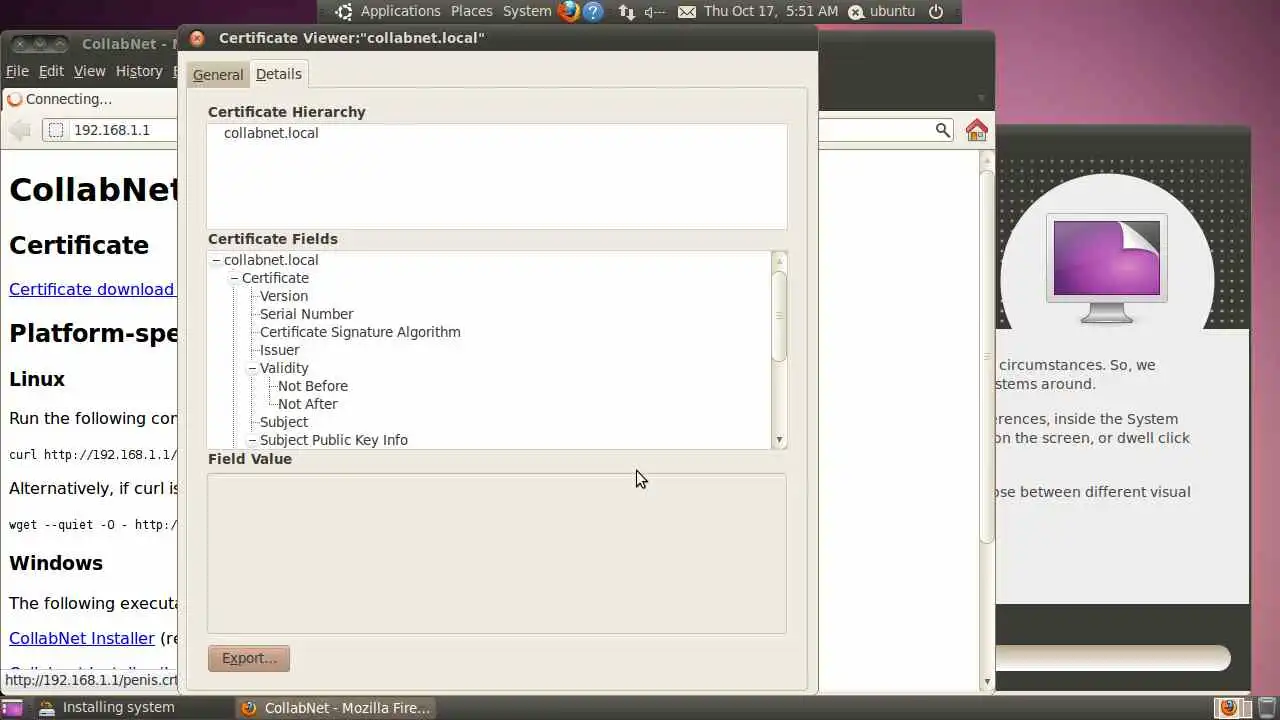Click the Certificate Fields scrollbar thumb
1280x720 pixels.
(779, 316)
